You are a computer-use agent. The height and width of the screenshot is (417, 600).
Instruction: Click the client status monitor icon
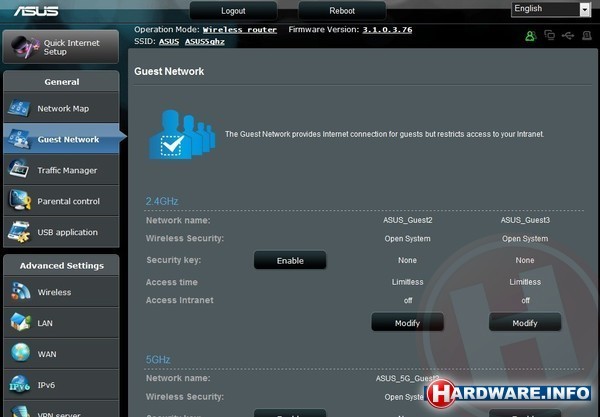tap(549, 35)
